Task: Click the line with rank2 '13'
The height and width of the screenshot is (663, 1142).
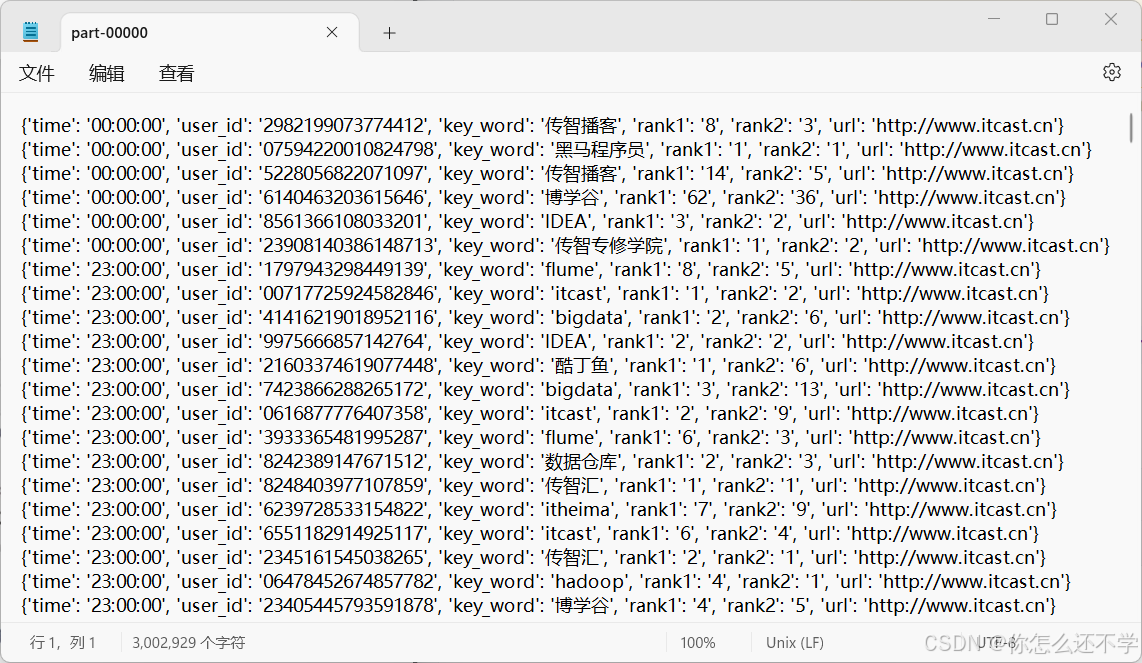Action: coord(546,390)
